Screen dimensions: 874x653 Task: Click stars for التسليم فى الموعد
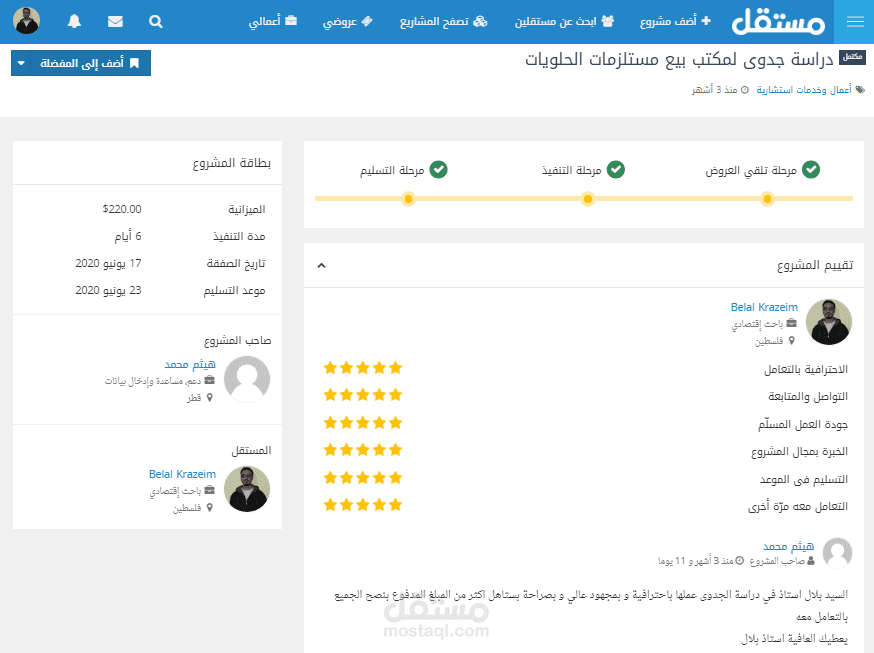tap(363, 477)
